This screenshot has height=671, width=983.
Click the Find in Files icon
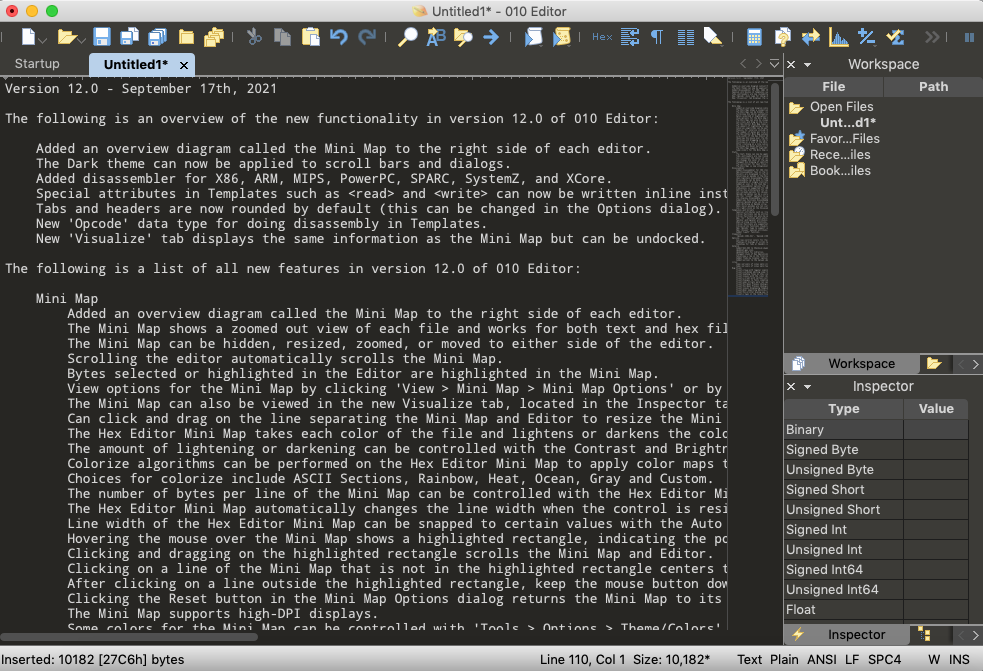463,37
